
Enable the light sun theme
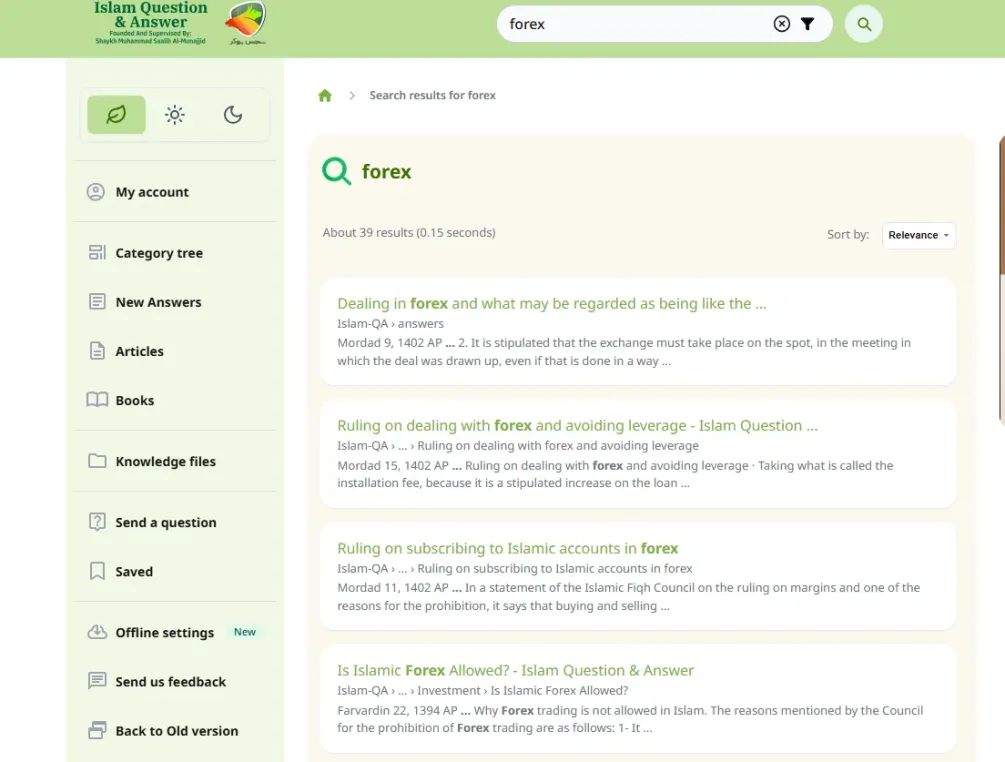174,115
